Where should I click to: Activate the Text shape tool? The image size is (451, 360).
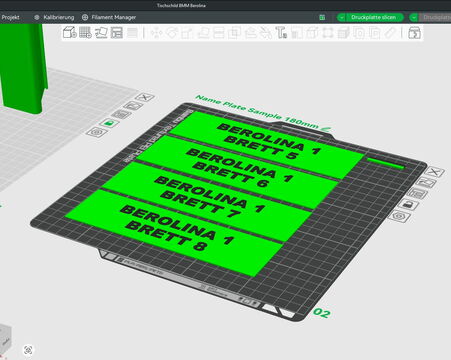coord(281,33)
